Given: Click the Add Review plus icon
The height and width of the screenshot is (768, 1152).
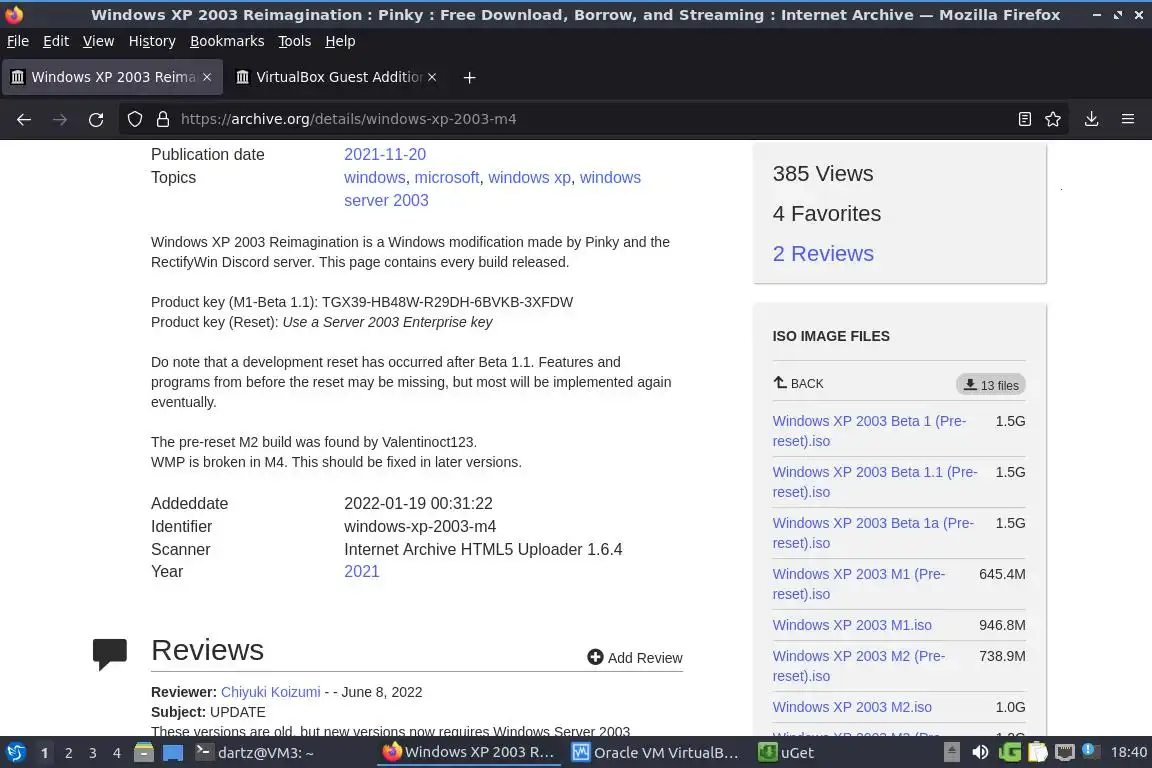Looking at the screenshot, I should point(595,657).
